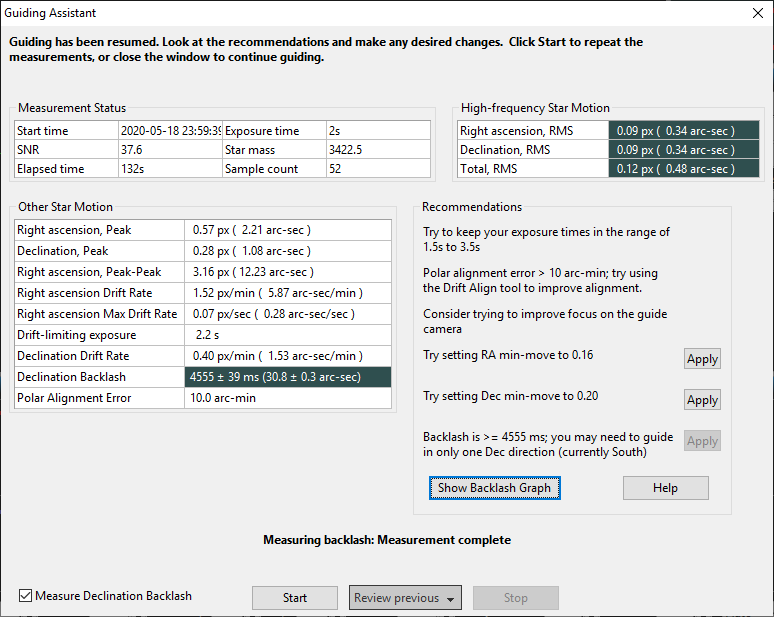
Task: Click Right ascension Drift Rate value
Action: point(288,293)
